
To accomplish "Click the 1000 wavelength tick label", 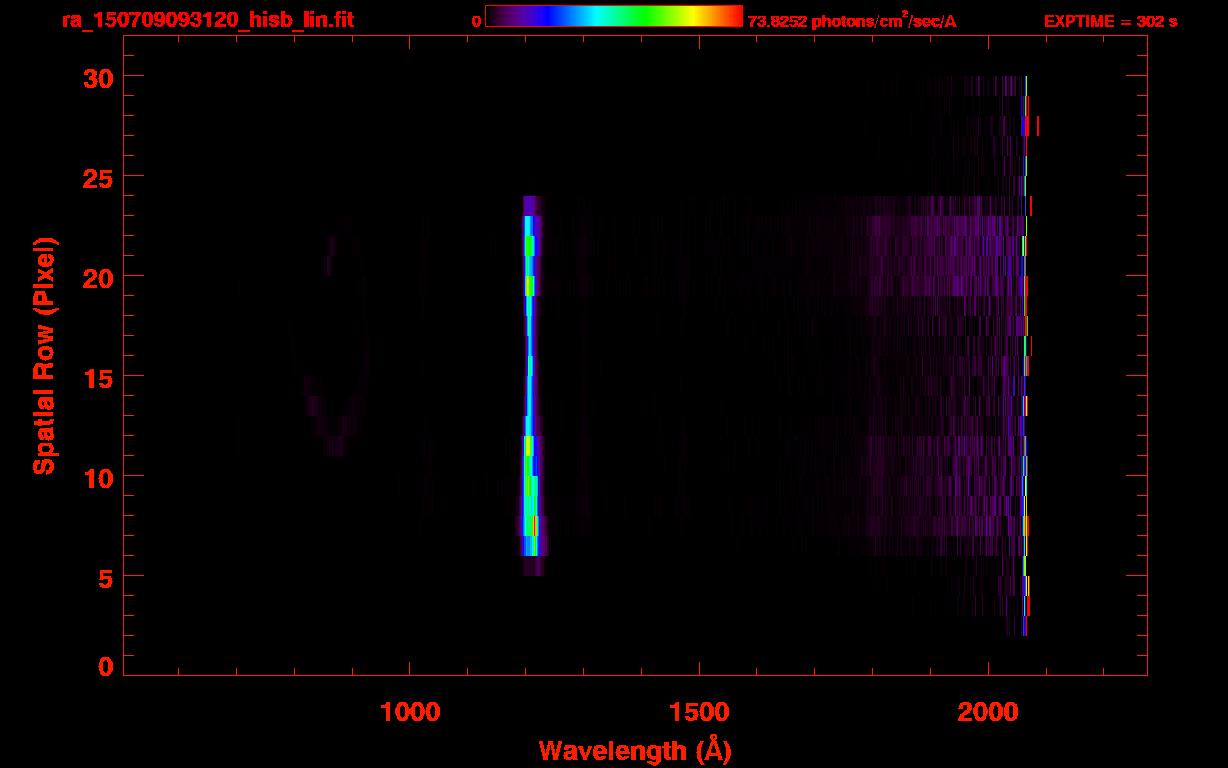I will point(410,711).
